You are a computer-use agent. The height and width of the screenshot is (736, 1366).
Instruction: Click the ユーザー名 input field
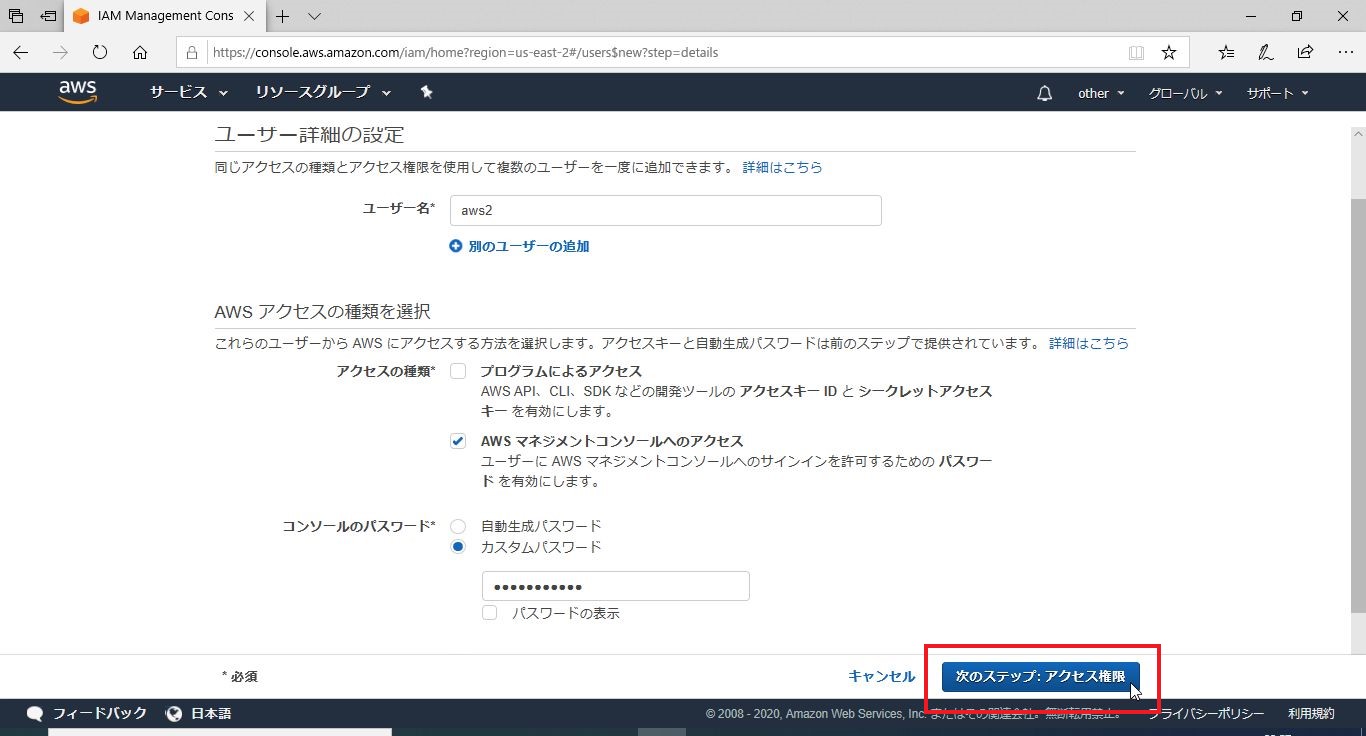pos(665,211)
